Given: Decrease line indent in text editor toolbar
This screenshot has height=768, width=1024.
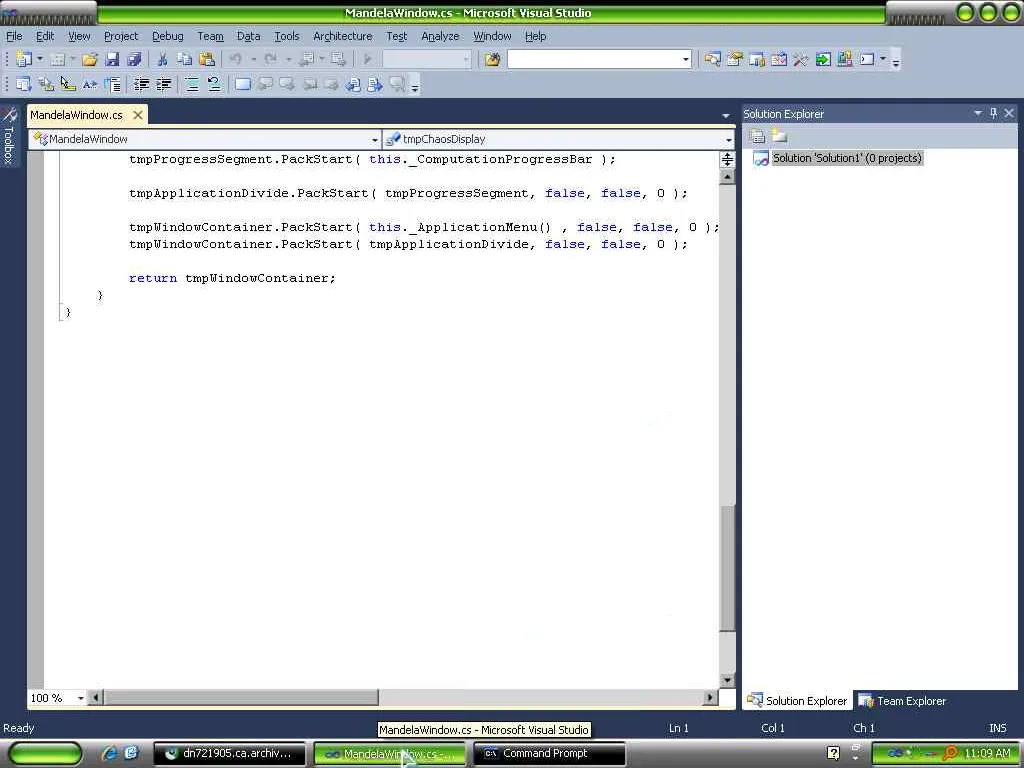Looking at the screenshot, I should (141, 84).
